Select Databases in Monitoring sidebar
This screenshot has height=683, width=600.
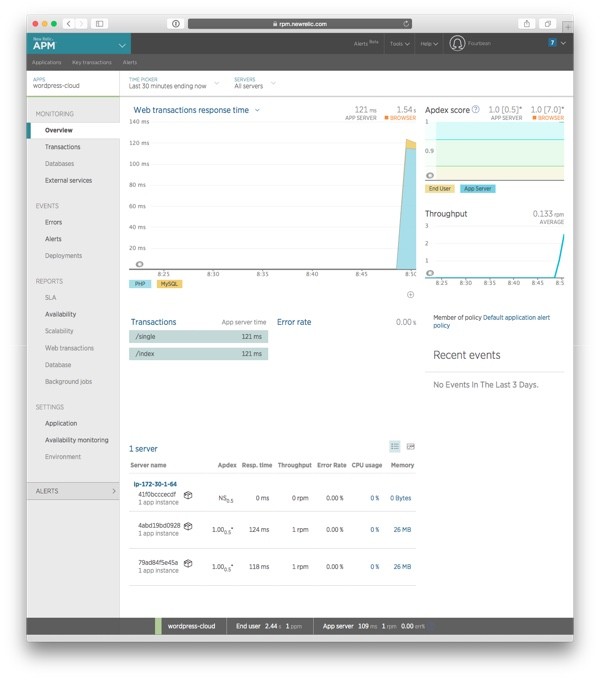click(59, 164)
